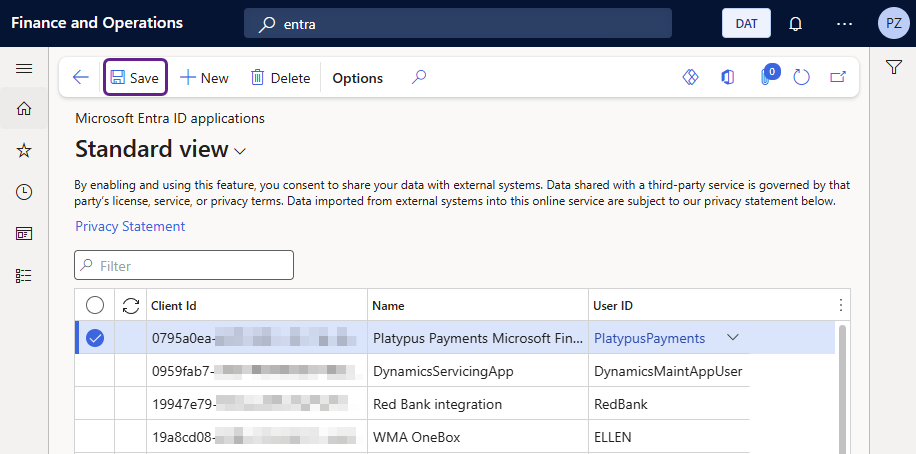Open Modules list icon in sidebar
Viewport: 916px width, 454px height.
coord(24,275)
